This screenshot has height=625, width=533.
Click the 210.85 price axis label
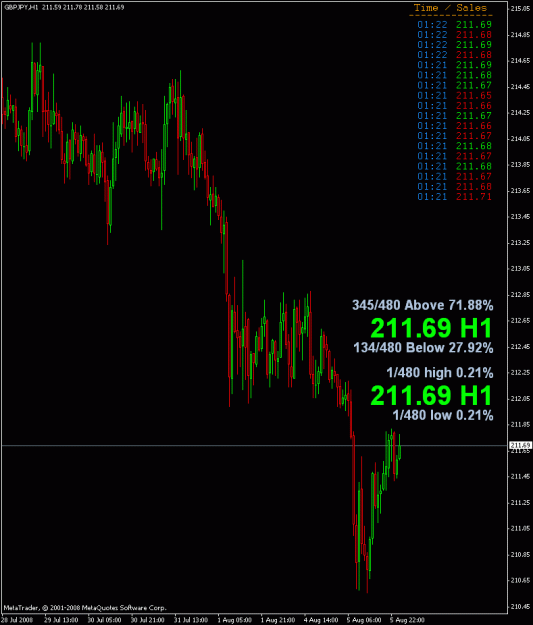(521, 554)
